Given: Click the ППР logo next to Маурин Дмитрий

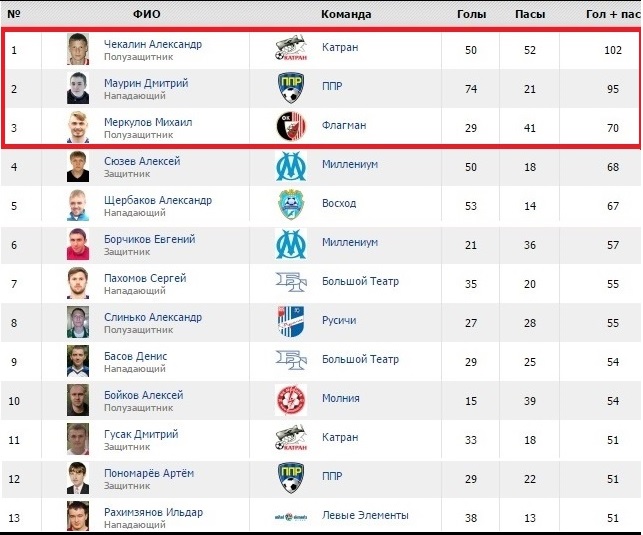Looking at the screenshot, I should (x=291, y=88).
